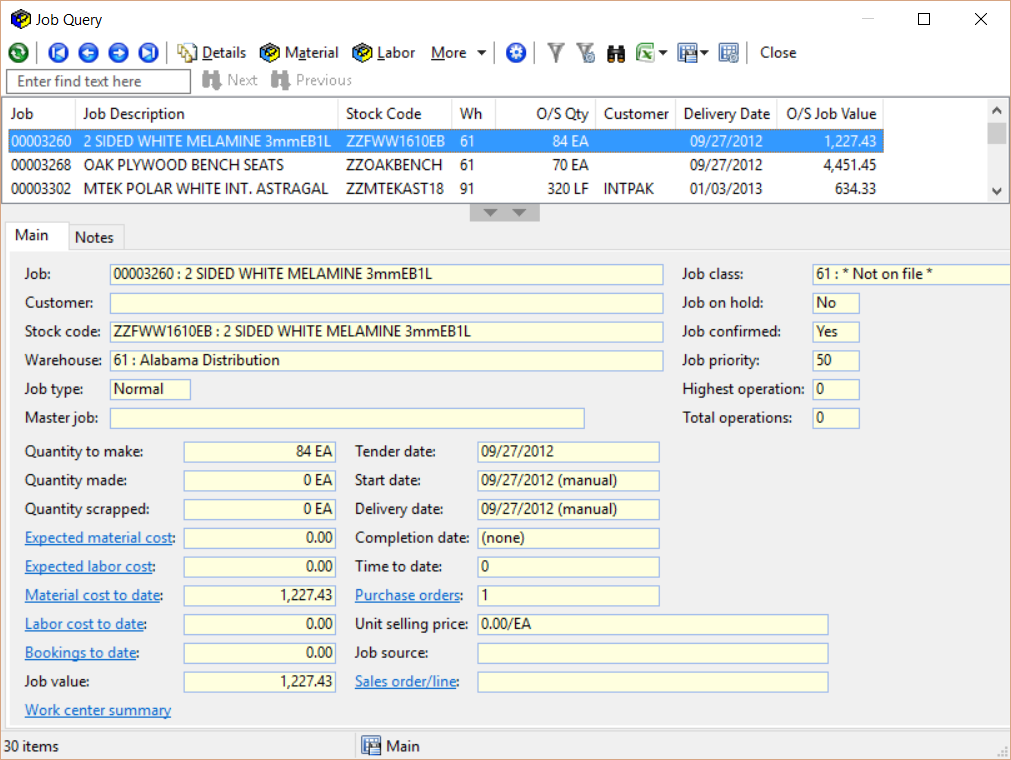Click the Job class field
The image size is (1011, 760).
coord(911,274)
